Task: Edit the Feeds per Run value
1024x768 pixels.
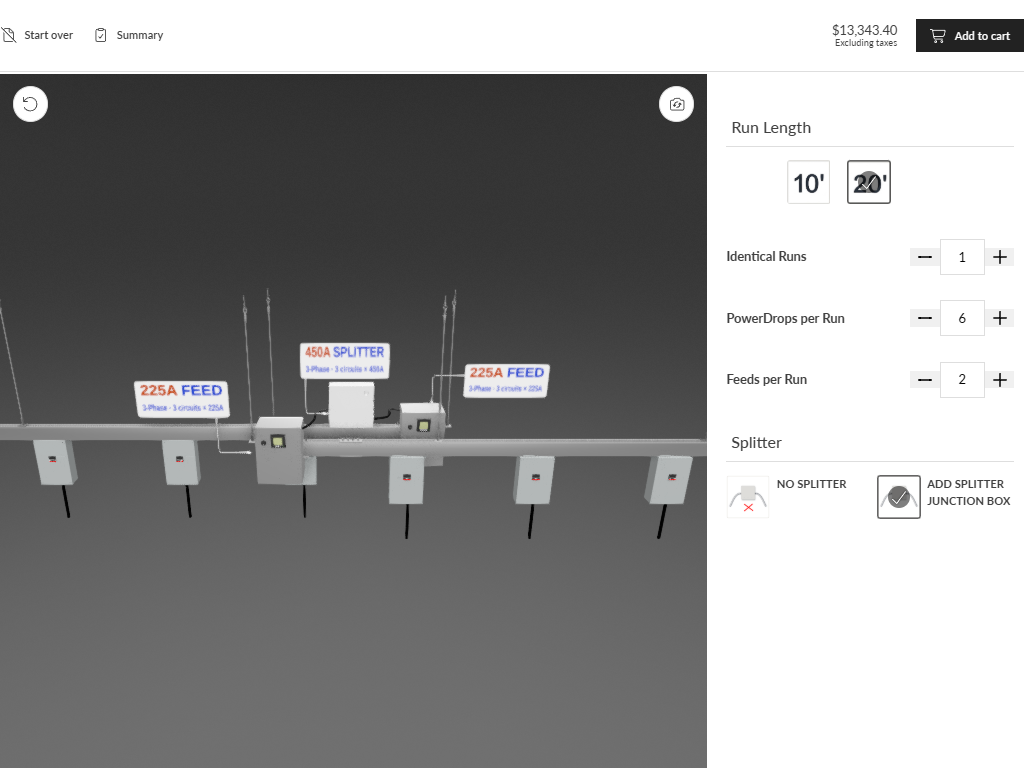Action: click(962, 379)
